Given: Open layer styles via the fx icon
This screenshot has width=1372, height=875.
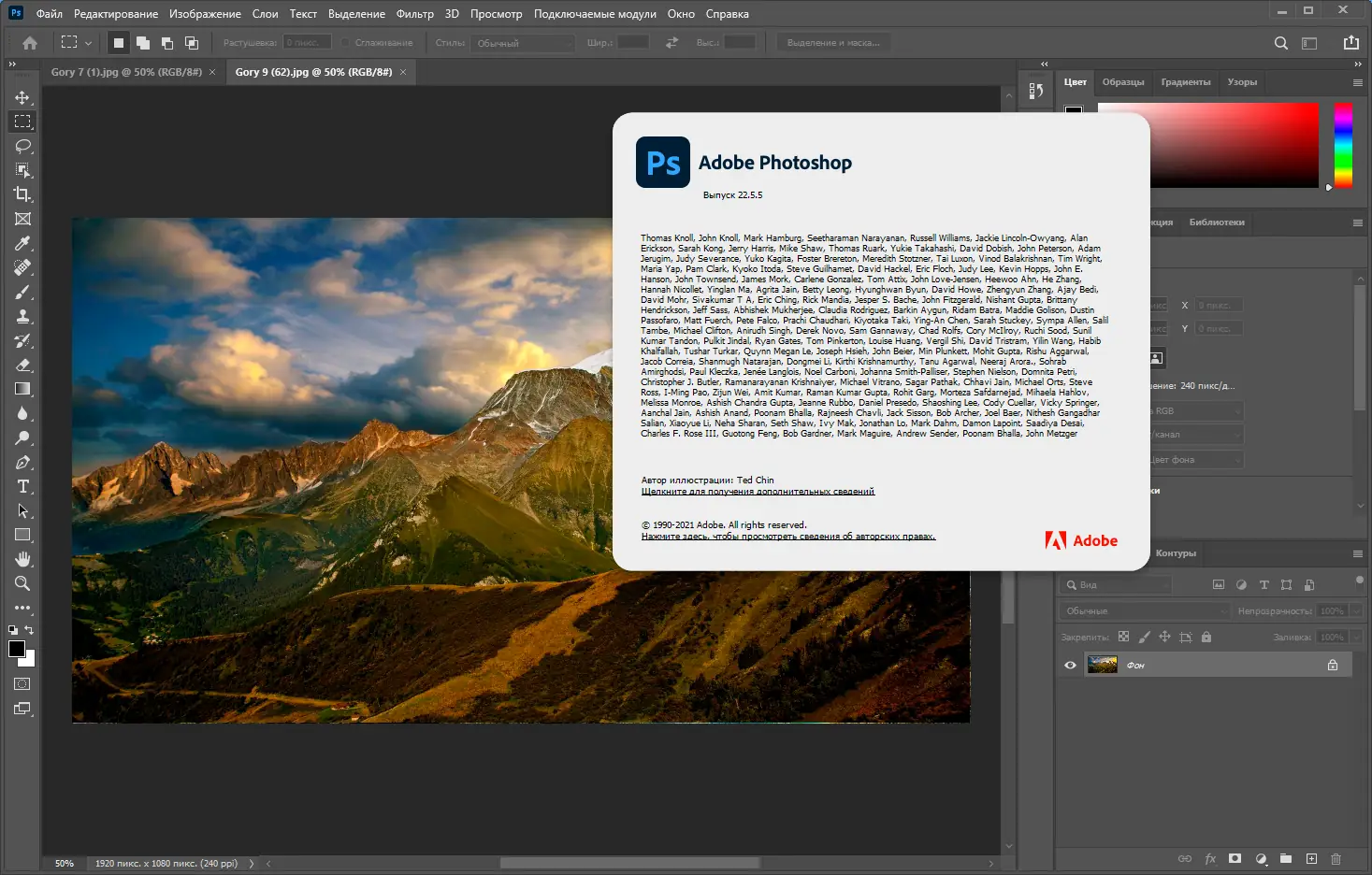Looking at the screenshot, I should [x=1210, y=857].
